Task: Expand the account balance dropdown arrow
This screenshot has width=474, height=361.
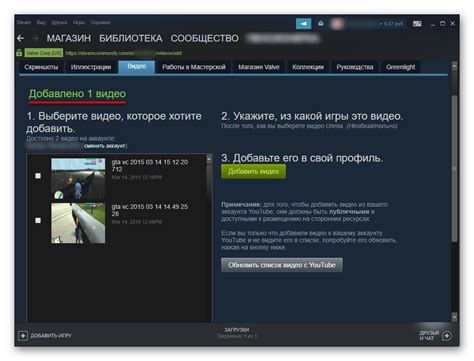Action: (x=381, y=24)
